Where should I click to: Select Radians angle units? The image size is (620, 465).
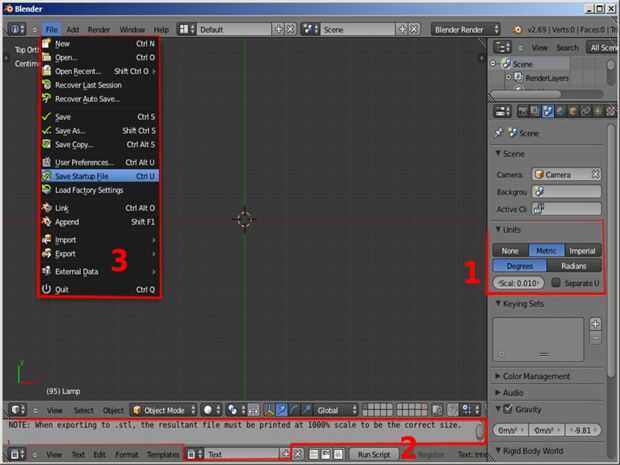(574, 266)
